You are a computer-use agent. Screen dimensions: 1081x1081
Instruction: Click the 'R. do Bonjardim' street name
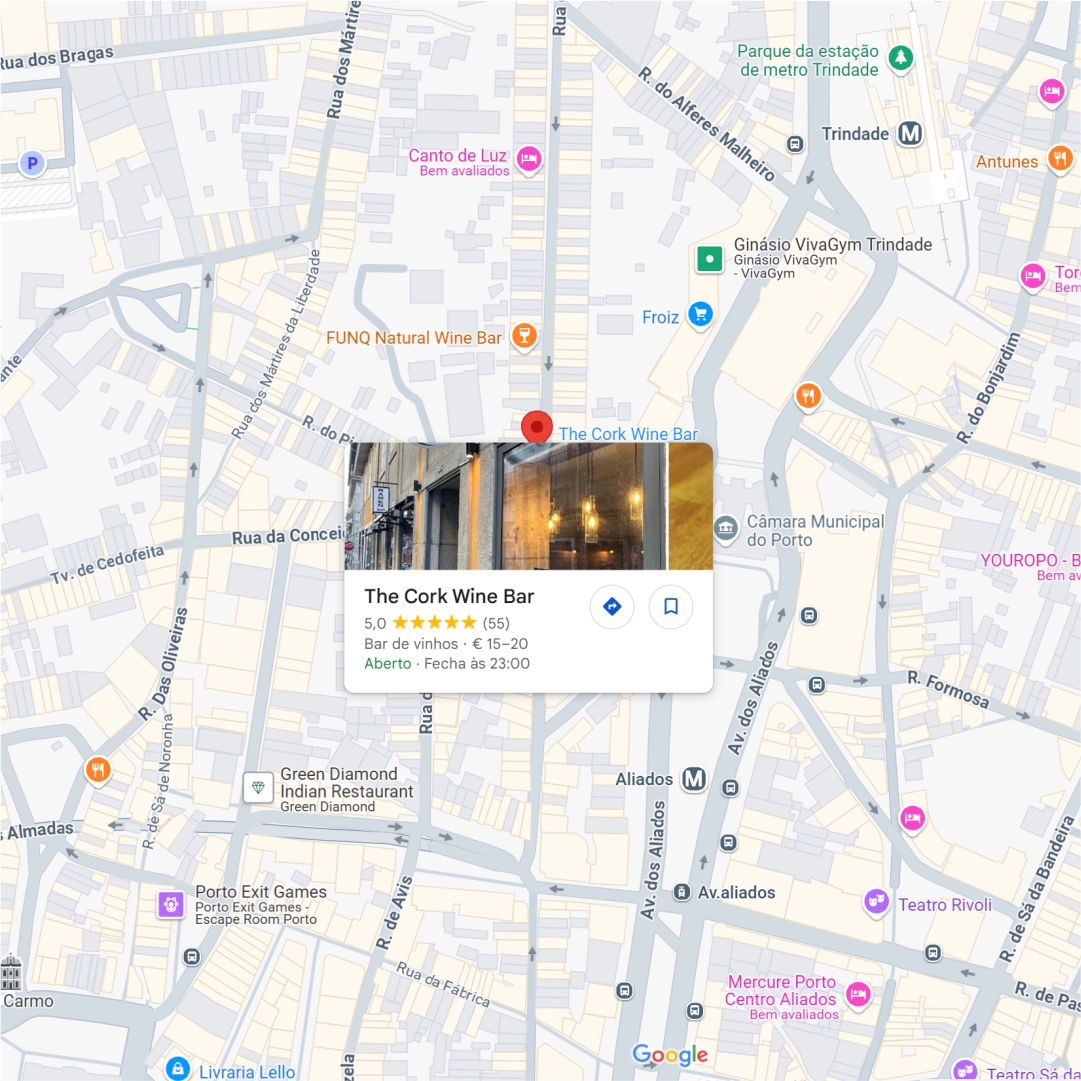[x=987, y=387]
